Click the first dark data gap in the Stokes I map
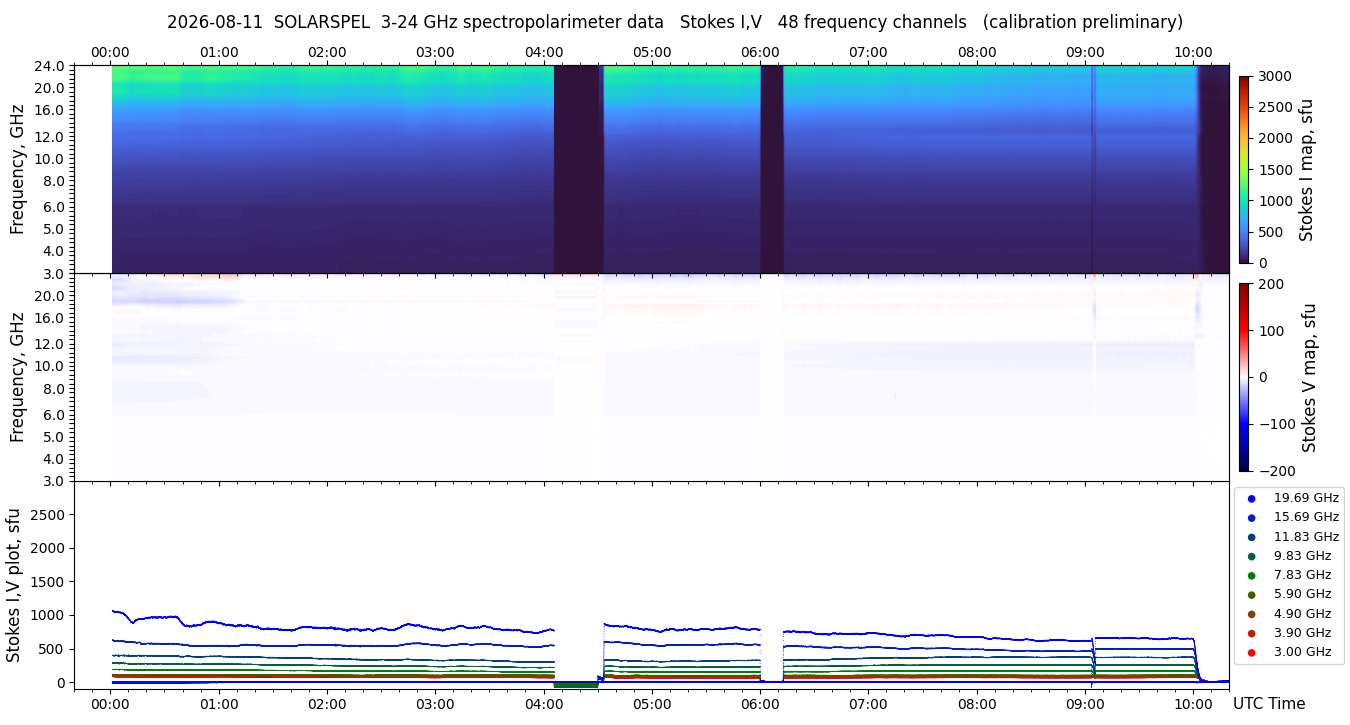This screenshot has width=1350, height=725. [578, 169]
